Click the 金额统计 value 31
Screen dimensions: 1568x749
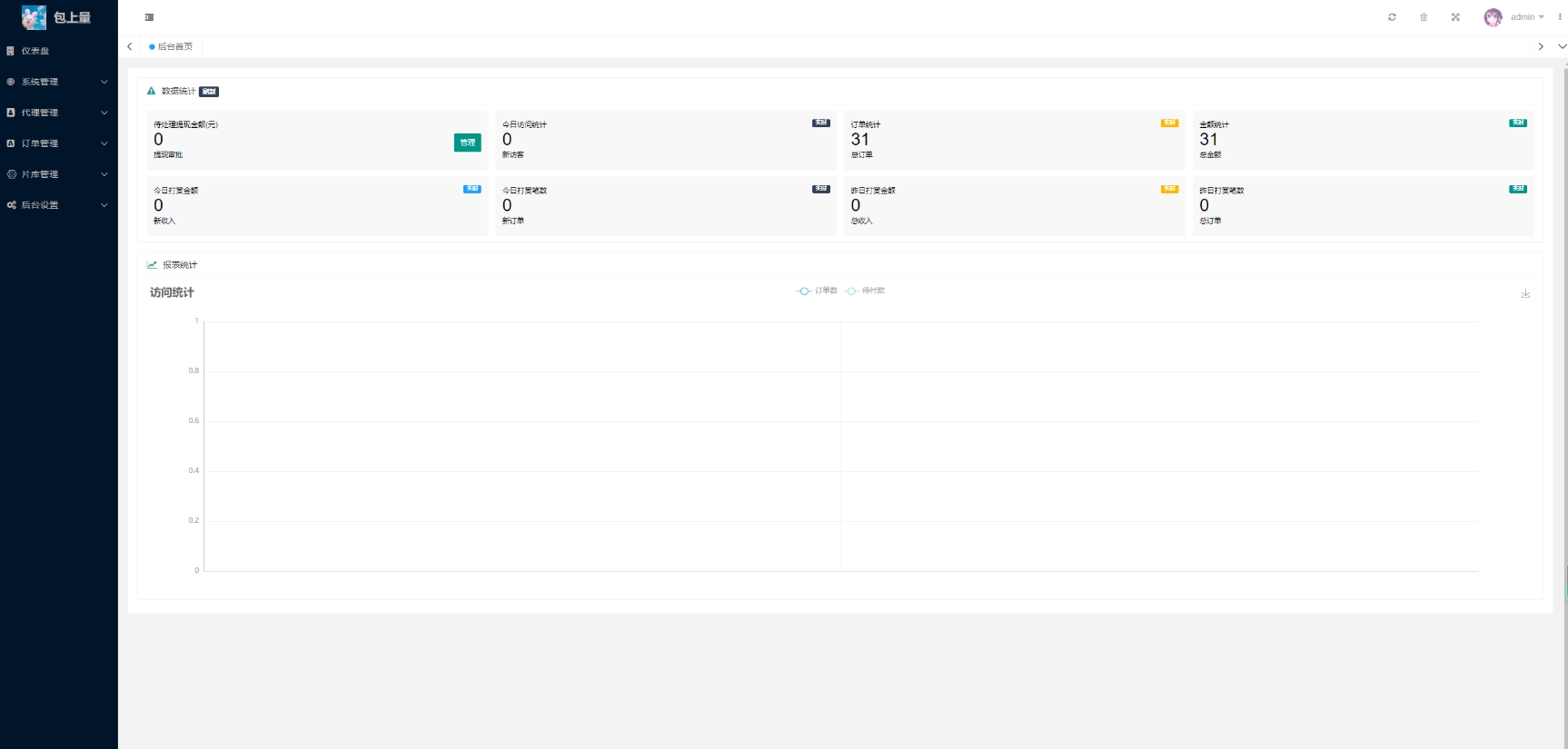pyautogui.click(x=1208, y=140)
